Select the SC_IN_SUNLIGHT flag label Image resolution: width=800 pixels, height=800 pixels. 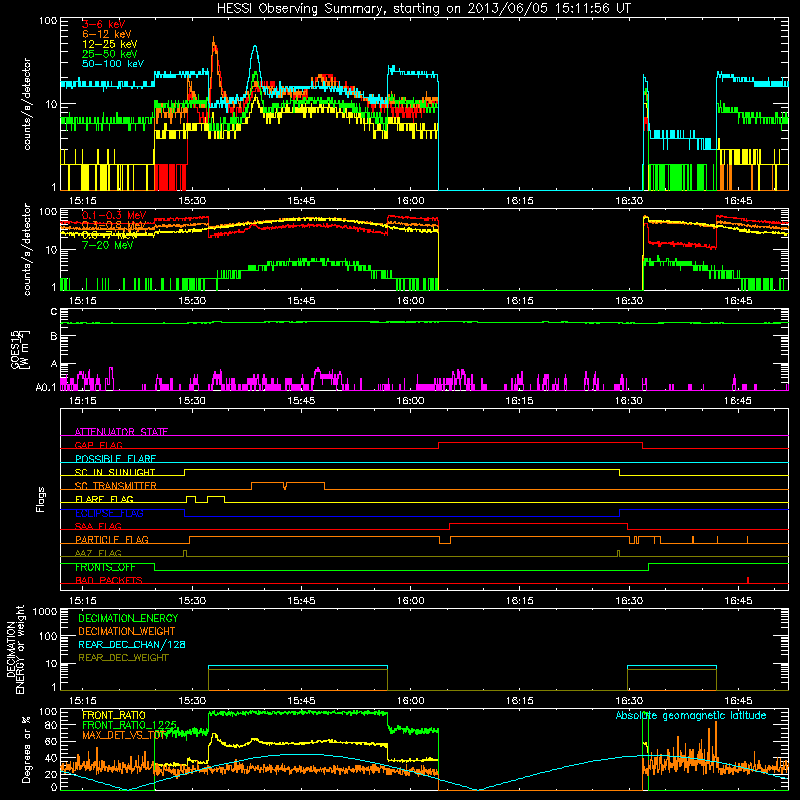[115, 472]
